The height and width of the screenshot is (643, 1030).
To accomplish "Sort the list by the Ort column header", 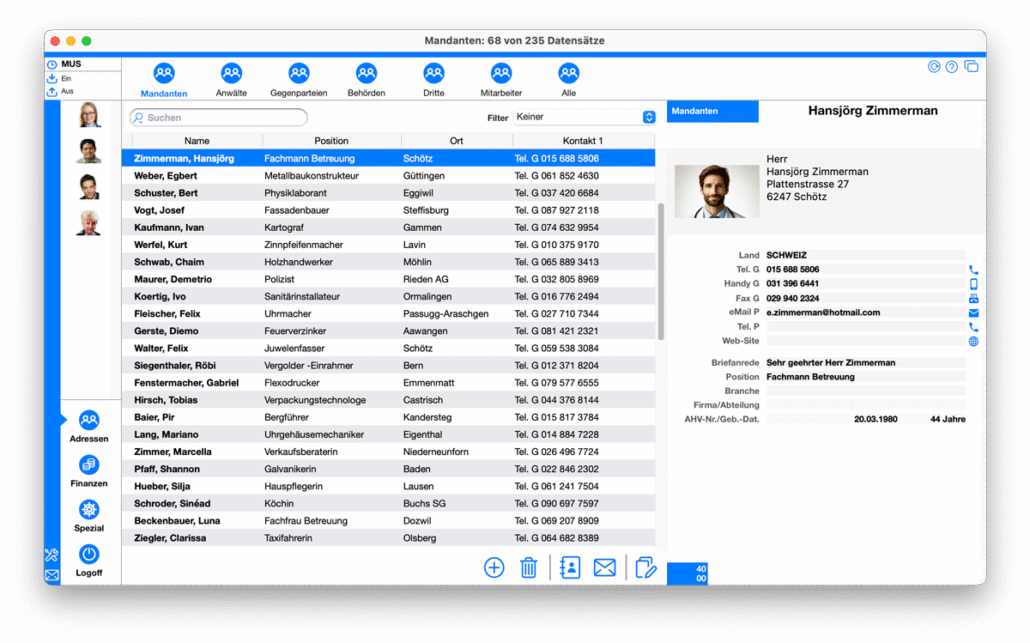I will [456, 141].
